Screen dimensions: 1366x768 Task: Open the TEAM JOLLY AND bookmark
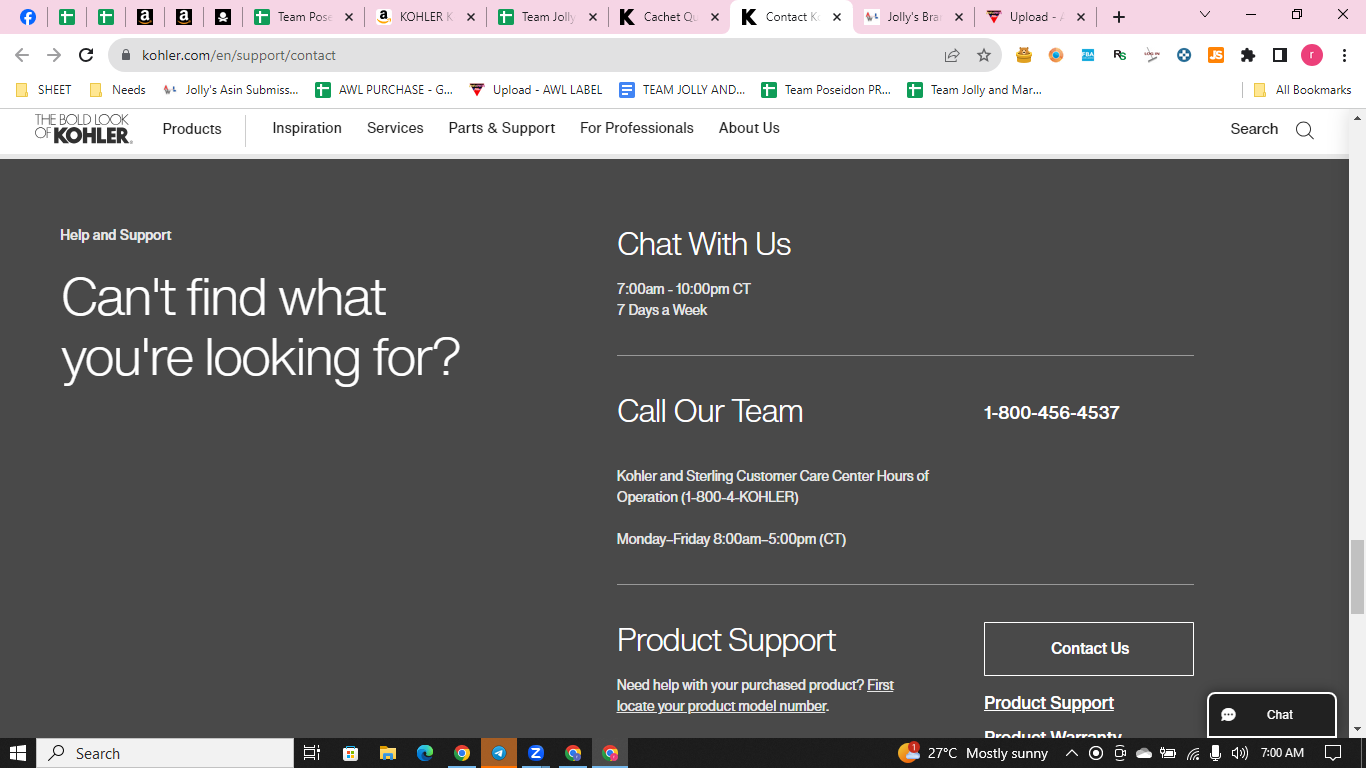click(x=683, y=90)
